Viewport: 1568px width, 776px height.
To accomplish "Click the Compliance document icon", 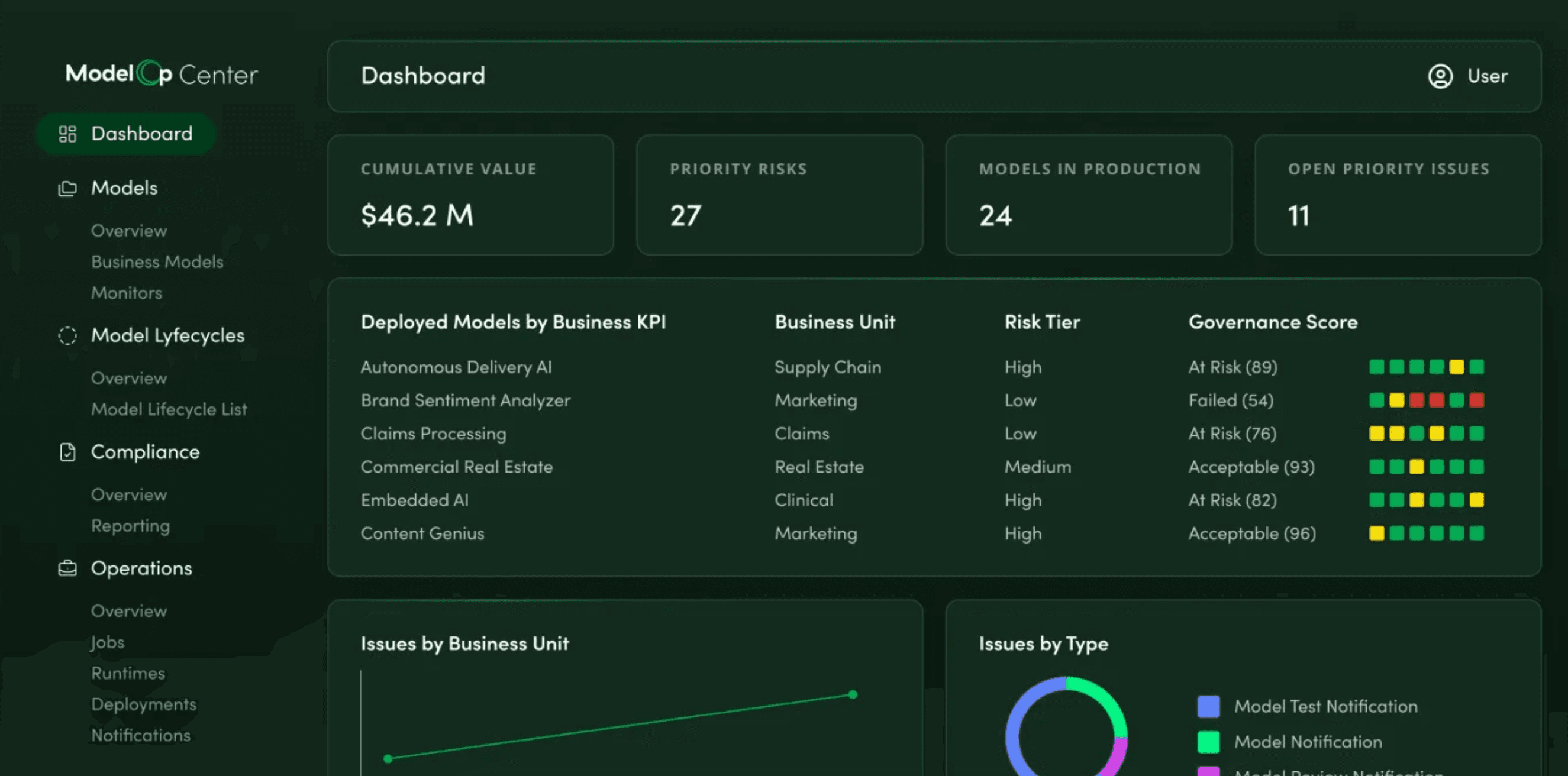I will (67, 452).
